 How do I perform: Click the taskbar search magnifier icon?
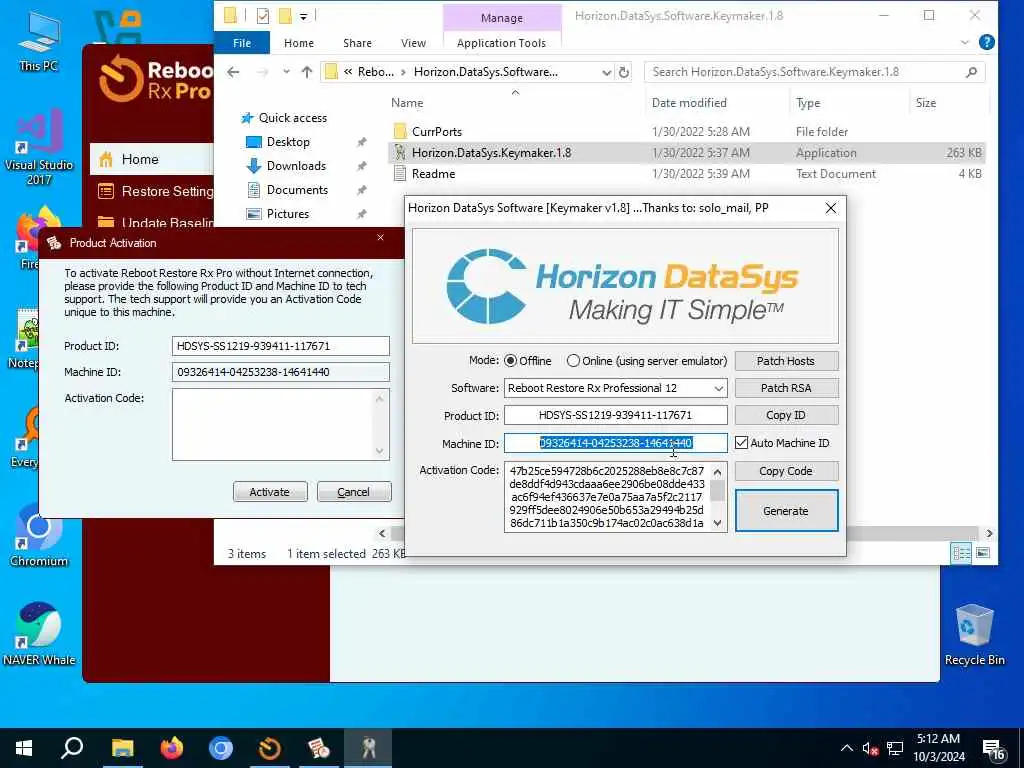click(72, 748)
